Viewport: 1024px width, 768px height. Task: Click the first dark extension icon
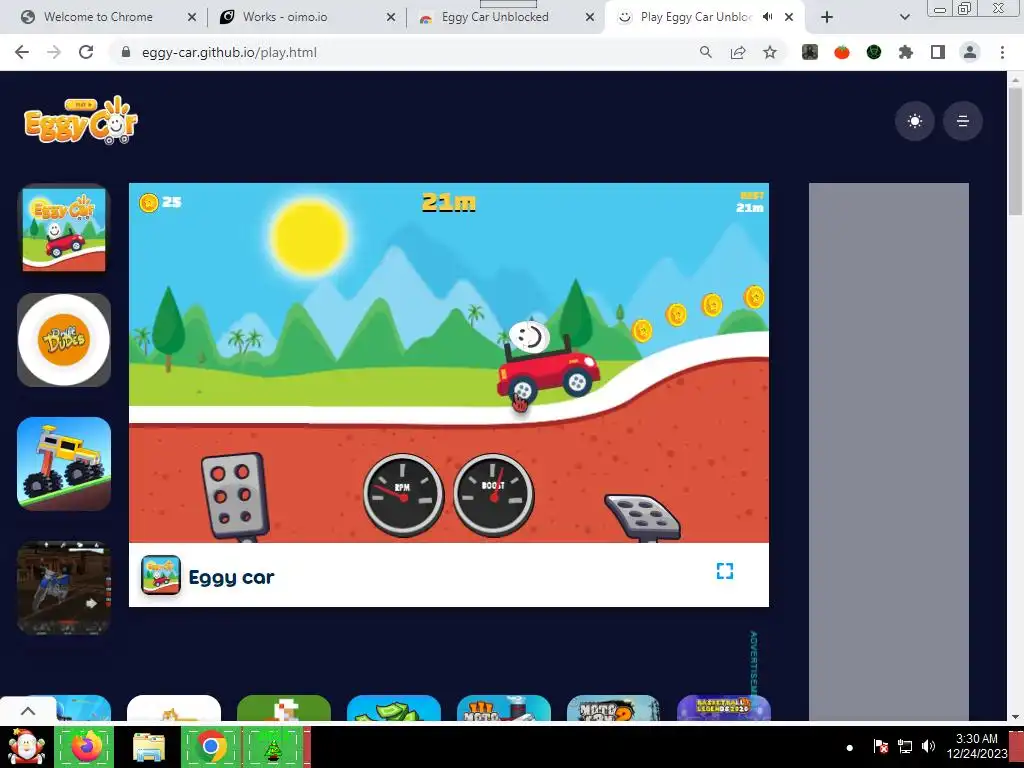[810, 52]
